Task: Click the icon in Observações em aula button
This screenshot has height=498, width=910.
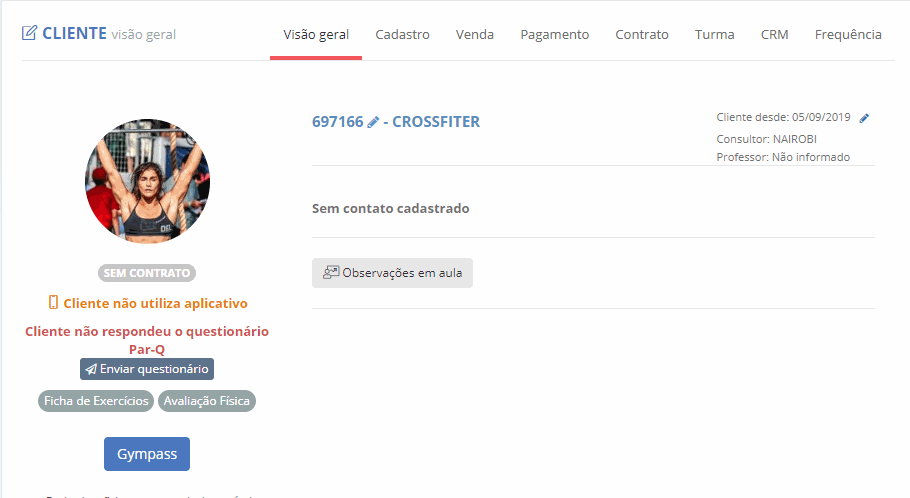Action: point(331,272)
